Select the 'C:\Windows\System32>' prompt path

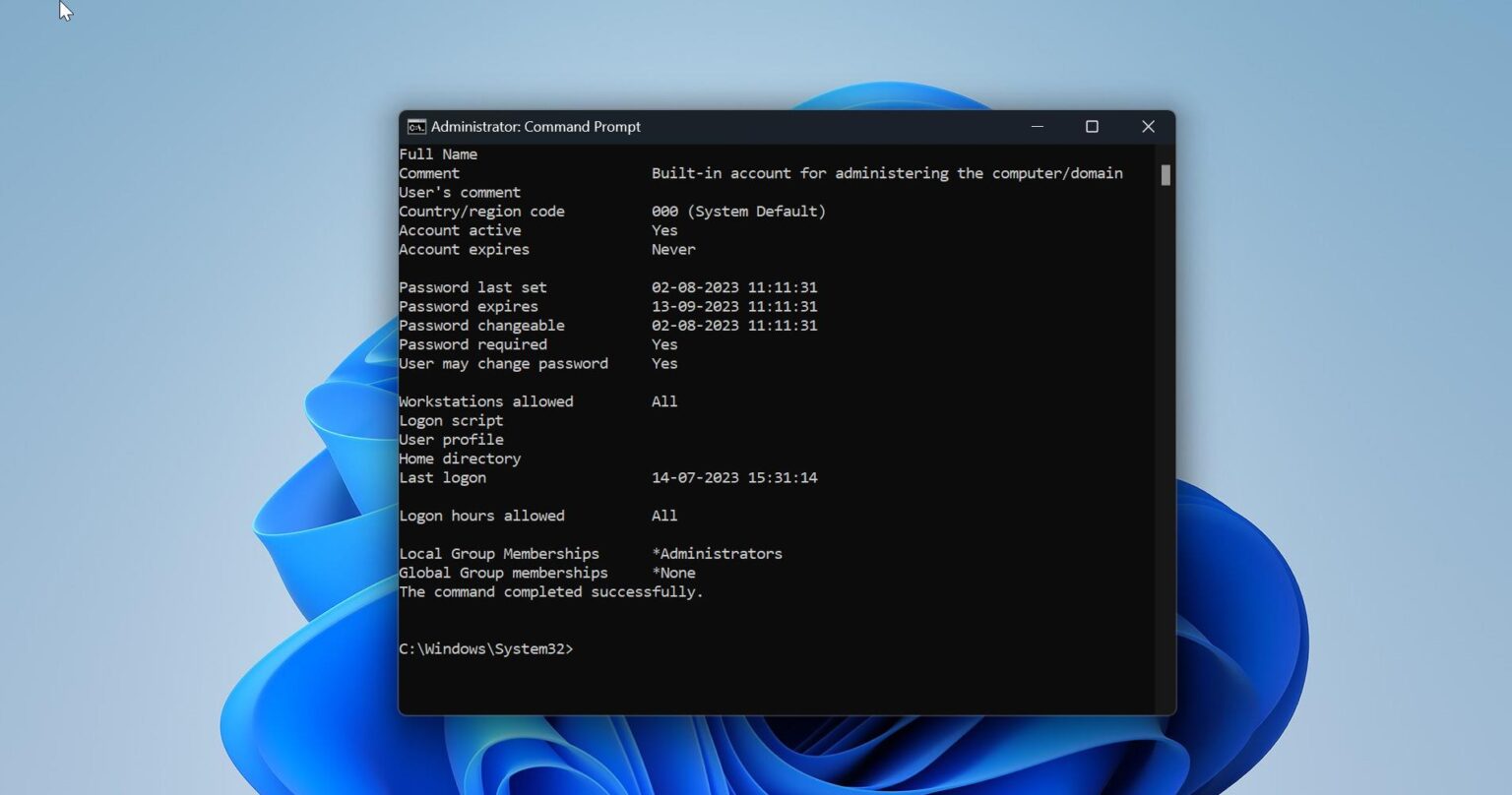485,648
